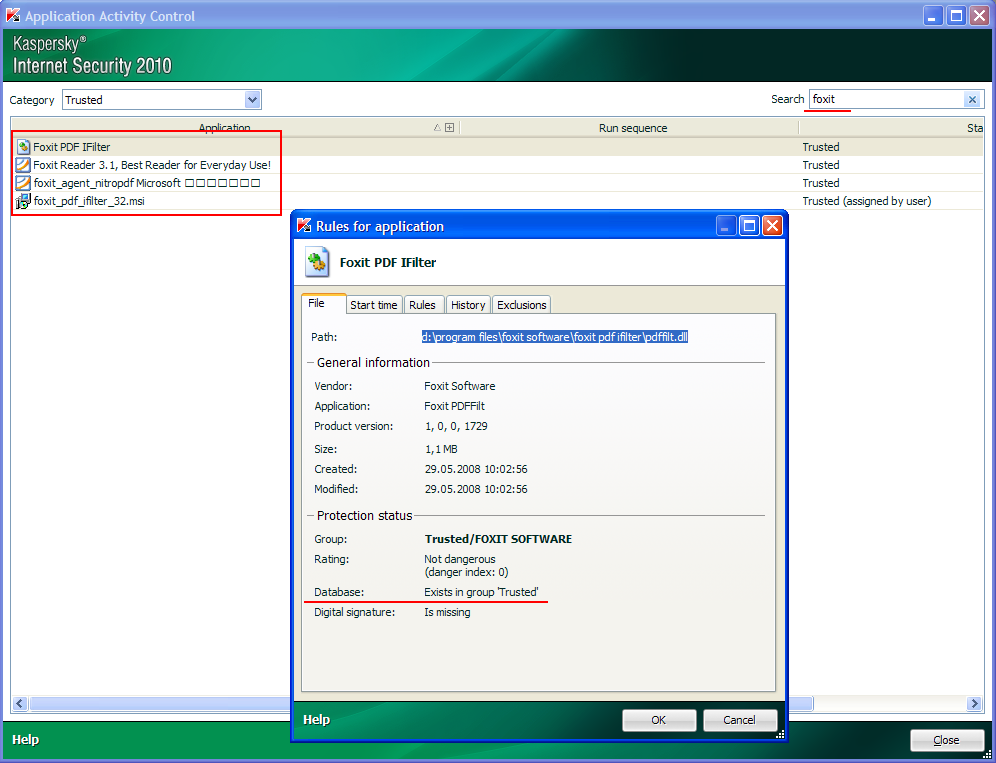Open the Exclusions tab
Viewport: 996px width, 763px height.
point(522,305)
